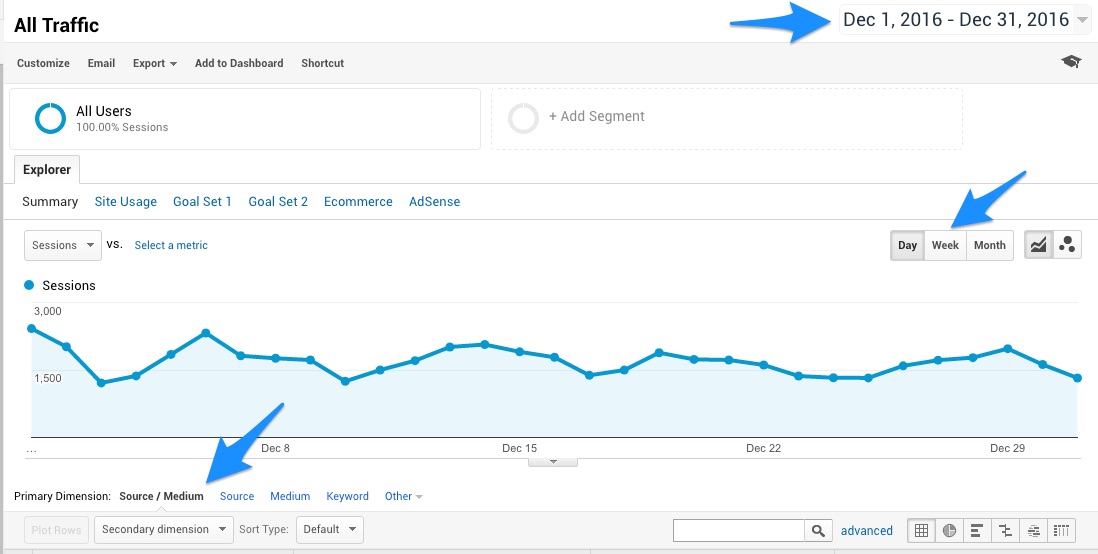1098x554 pixels.
Task: Open the Explorer tab
Action: tap(47, 169)
